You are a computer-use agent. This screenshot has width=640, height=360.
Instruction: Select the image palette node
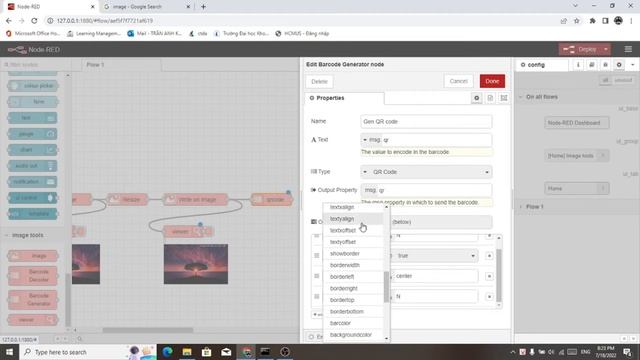pos(33,256)
